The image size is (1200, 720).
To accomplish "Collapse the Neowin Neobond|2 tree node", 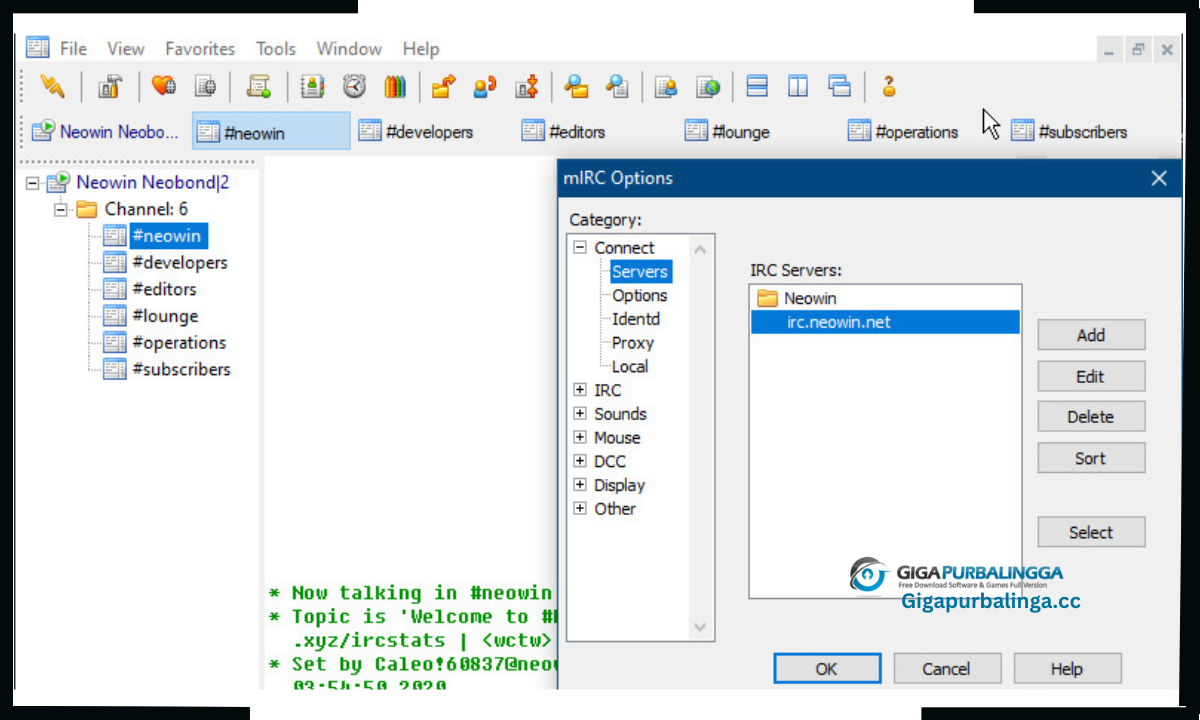I will pos(33,183).
